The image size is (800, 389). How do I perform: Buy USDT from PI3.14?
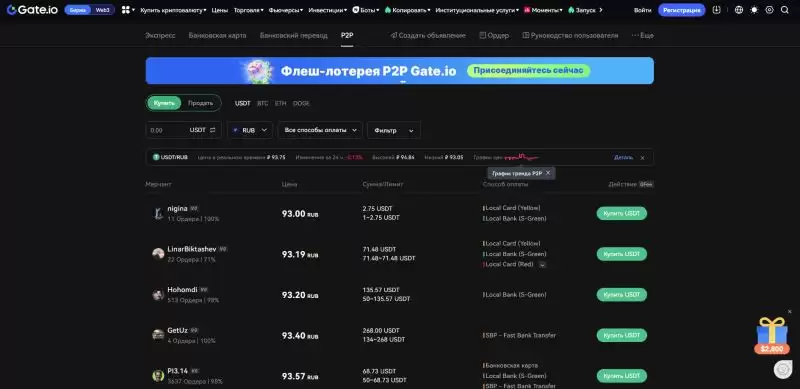point(621,376)
